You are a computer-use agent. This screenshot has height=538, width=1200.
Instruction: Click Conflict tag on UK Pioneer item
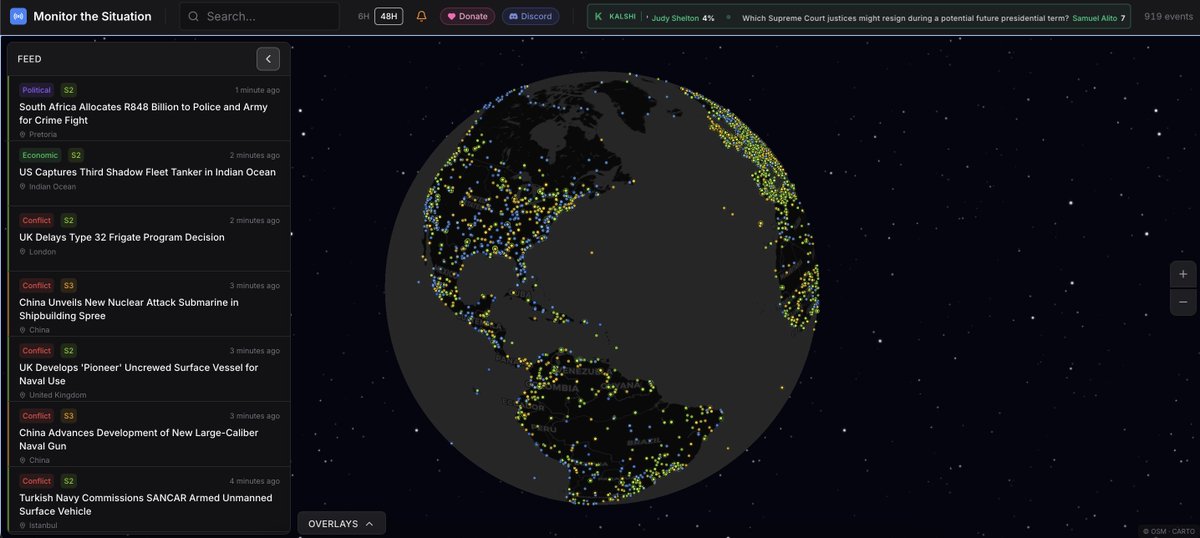pos(37,350)
